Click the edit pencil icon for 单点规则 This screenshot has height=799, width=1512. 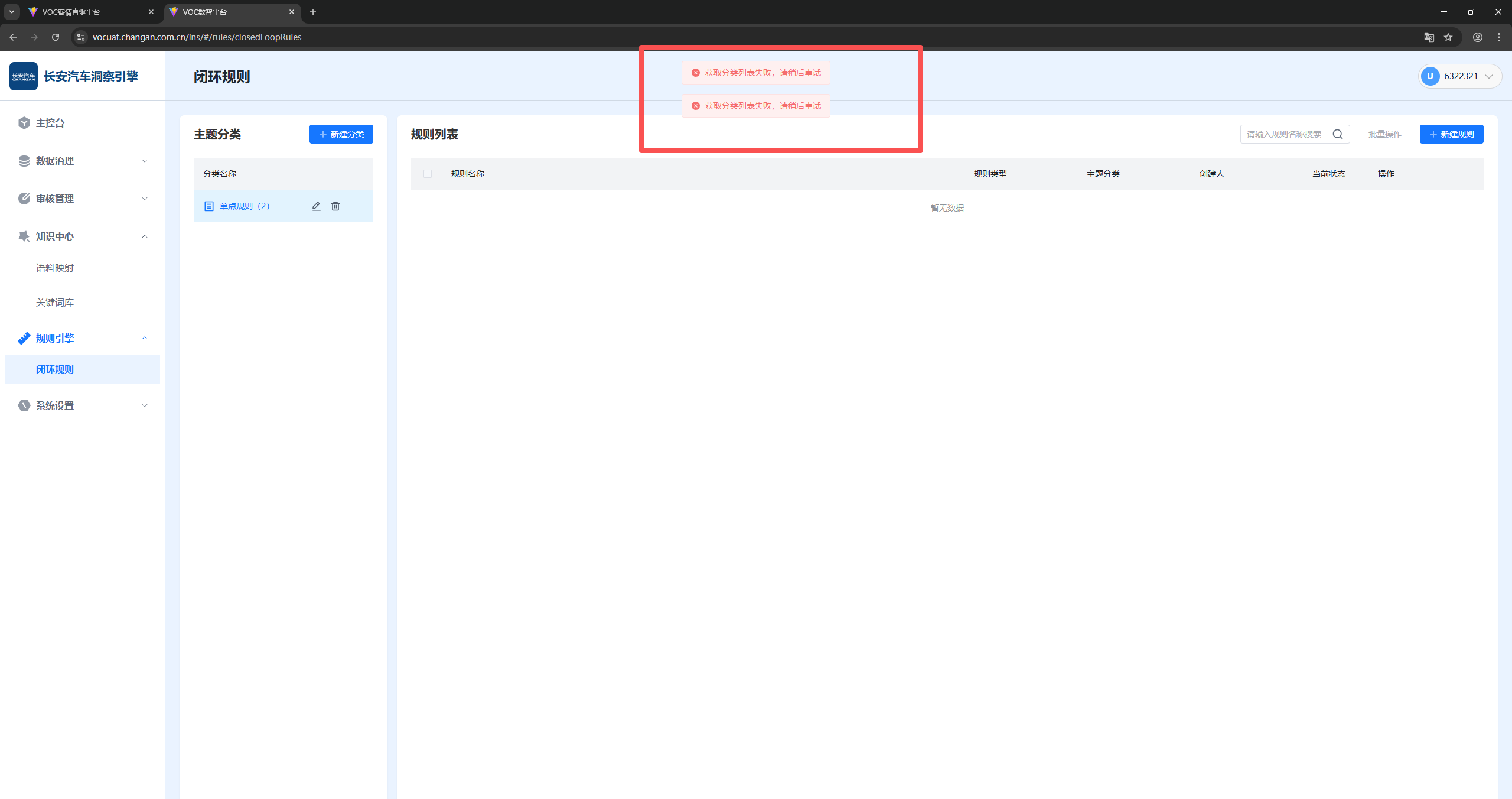click(x=316, y=206)
